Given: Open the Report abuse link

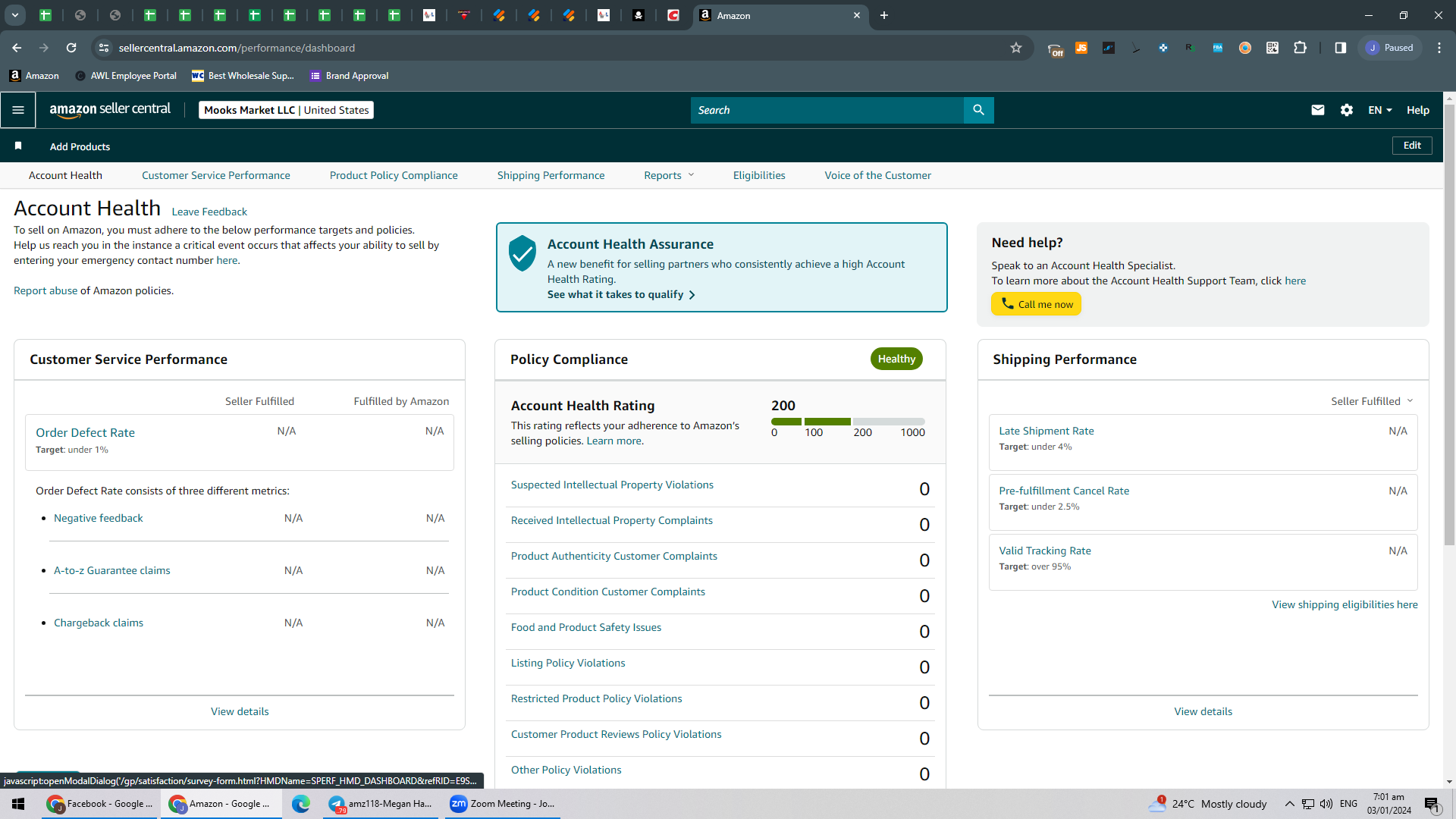Looking at the screenshot, I should click(x=45, y=290).
